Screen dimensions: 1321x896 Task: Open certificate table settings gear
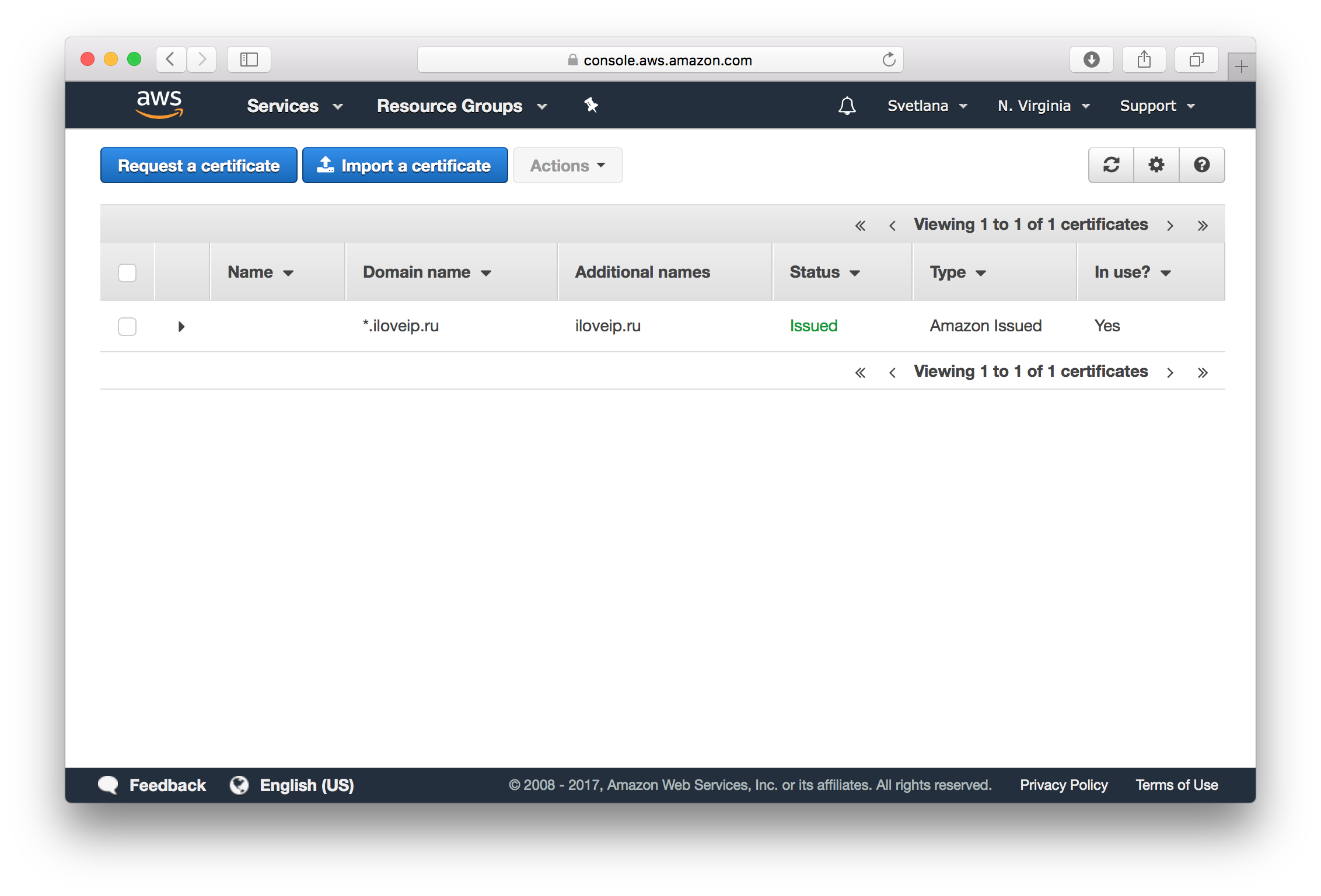(1156, 165)
